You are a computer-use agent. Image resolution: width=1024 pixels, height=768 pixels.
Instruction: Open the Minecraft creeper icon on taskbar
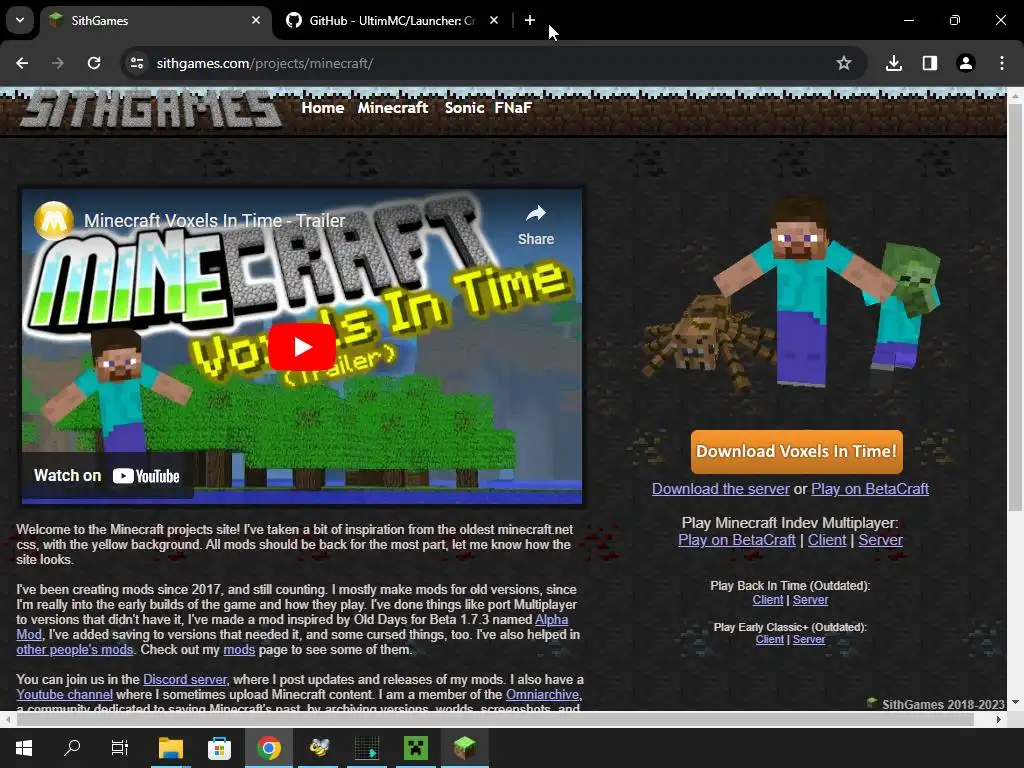click(x=415, y=748)
